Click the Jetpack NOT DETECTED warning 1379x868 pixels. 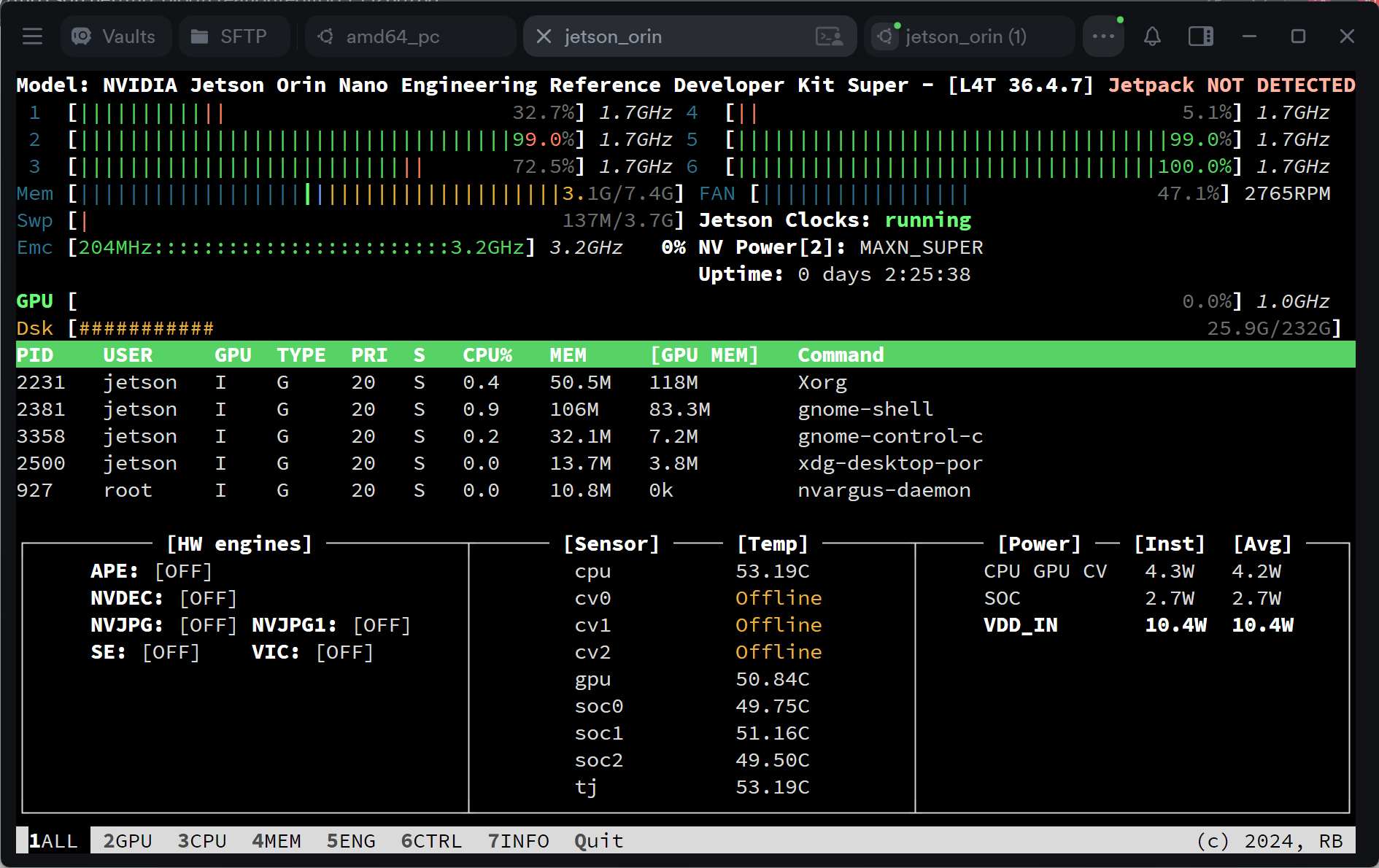click(x=1232, y=85)
